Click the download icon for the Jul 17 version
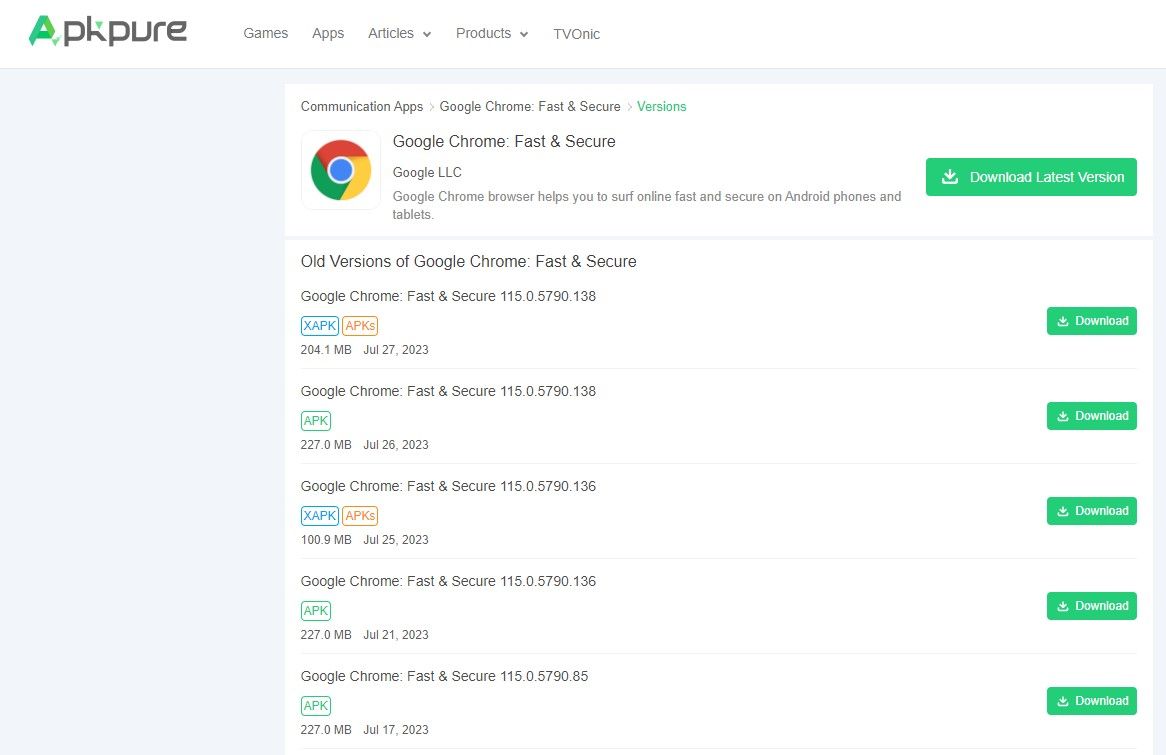 1063,701
